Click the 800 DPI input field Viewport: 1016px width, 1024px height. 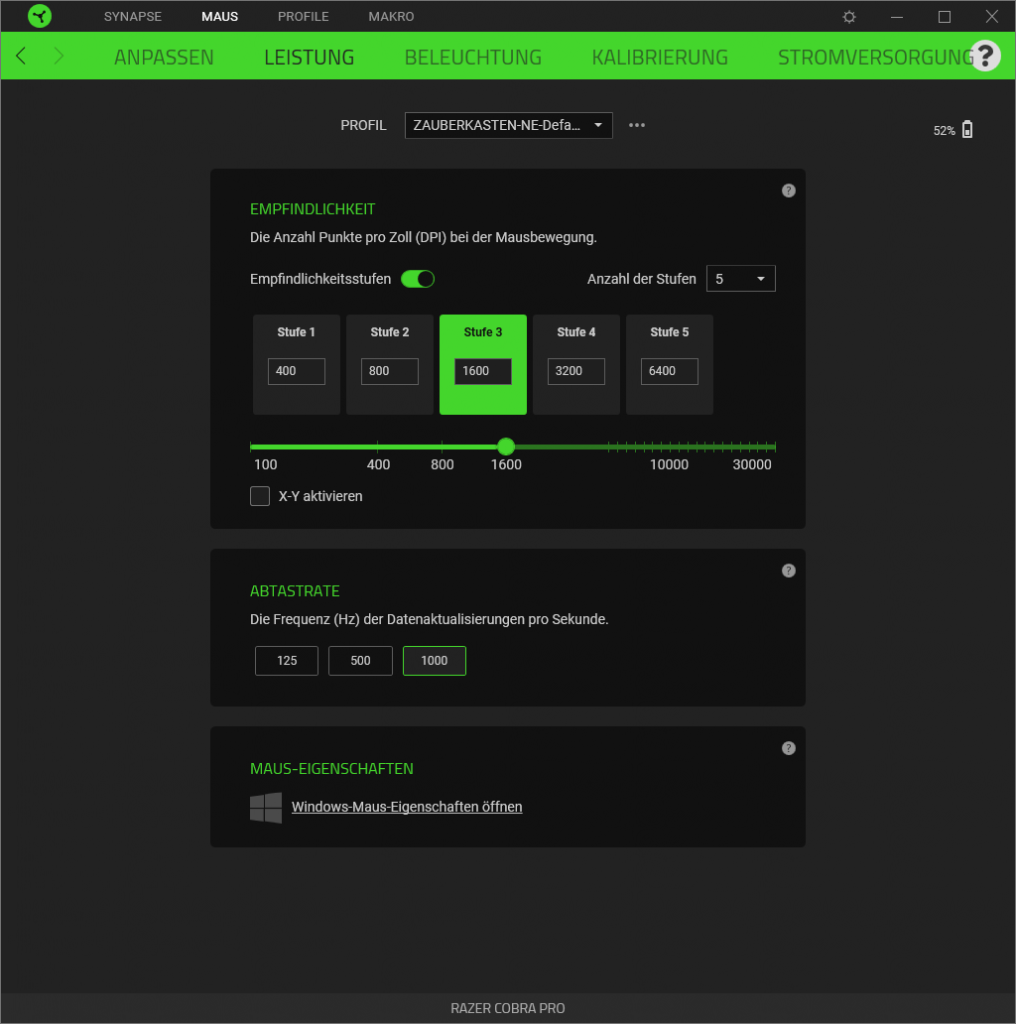click(x=389, y=371)
